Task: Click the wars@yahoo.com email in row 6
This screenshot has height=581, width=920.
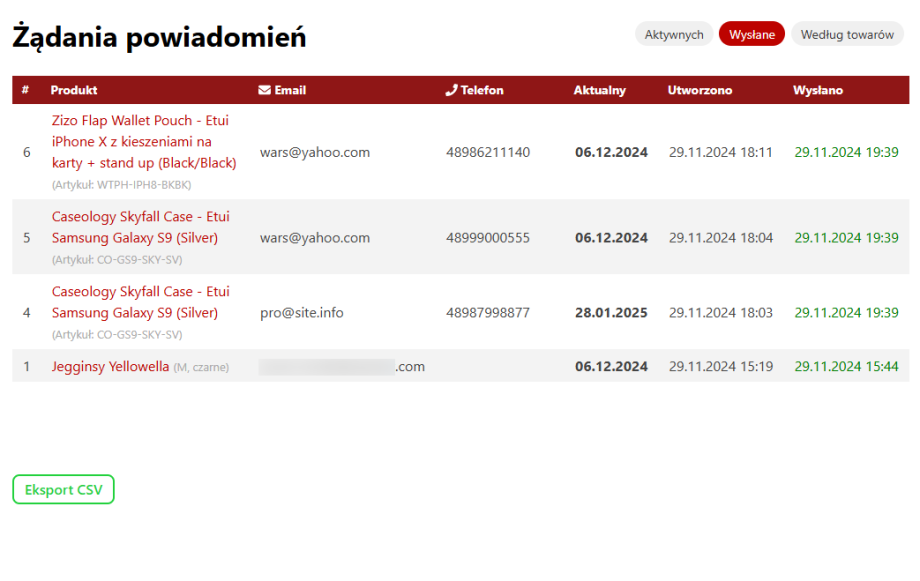Action: tap(315, 152)
